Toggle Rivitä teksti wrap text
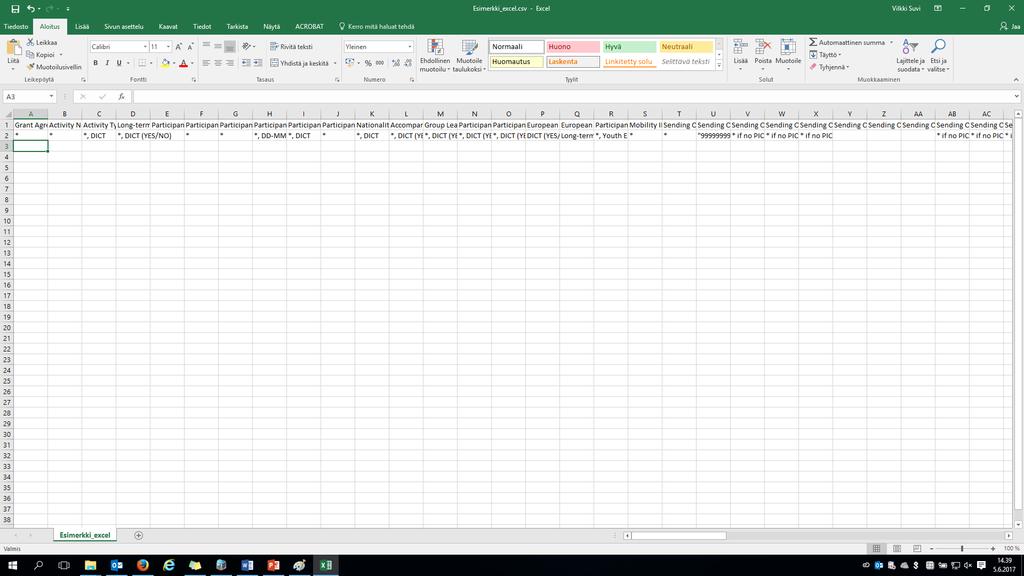 click(291, 46)
